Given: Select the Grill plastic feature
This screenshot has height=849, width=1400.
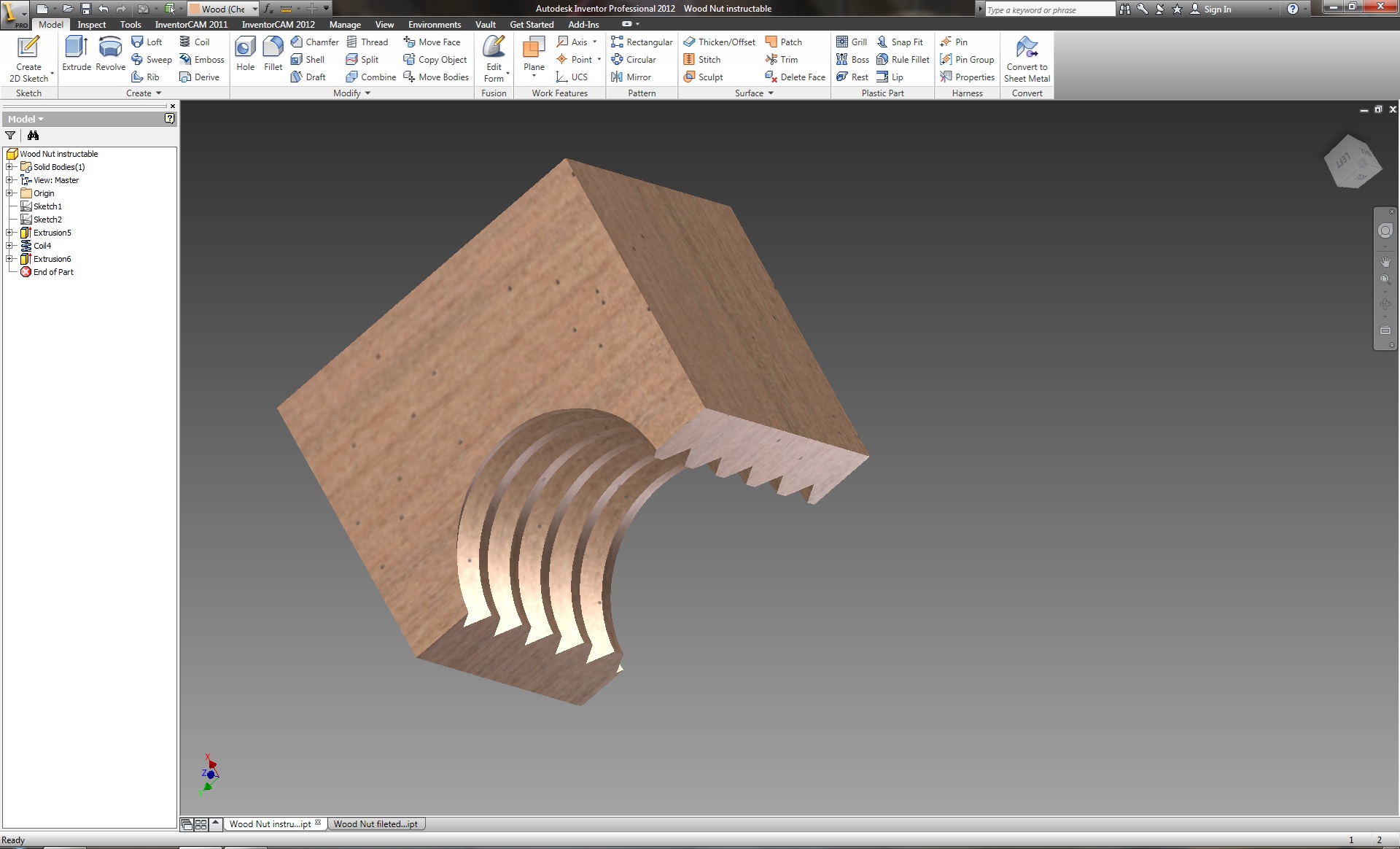Looking at the screenshot, I should point(852,42).
